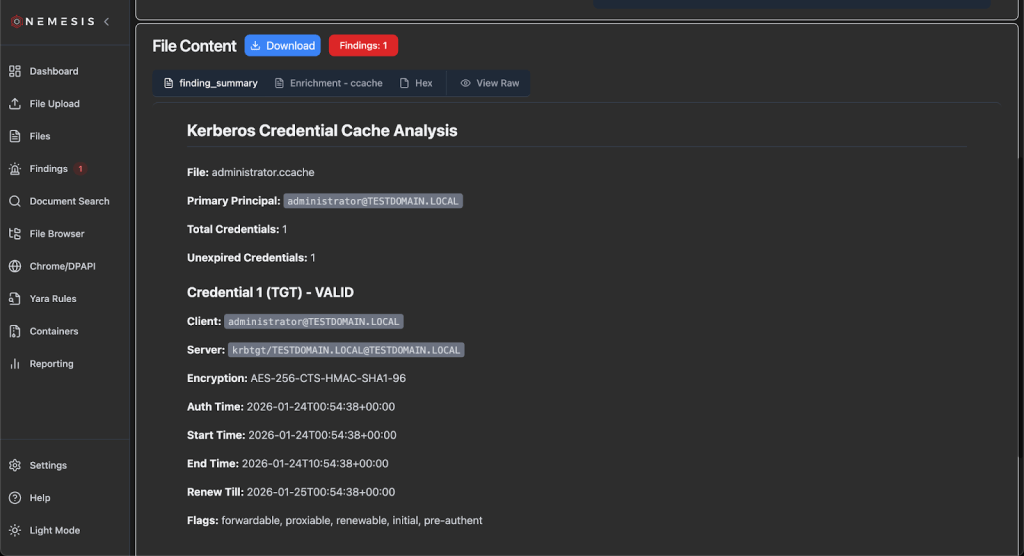This screenshot has height=556, width=1024.
Task: Click the Yara Rules icon
Action: [15, 299]
